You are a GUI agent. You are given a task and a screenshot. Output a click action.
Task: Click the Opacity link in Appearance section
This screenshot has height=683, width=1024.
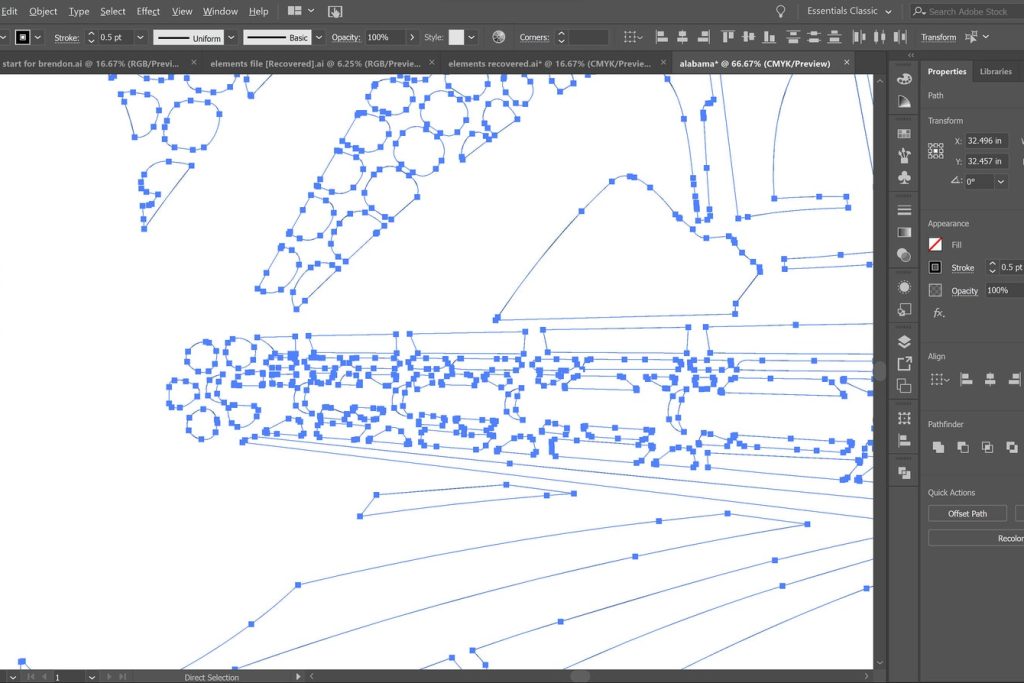click(x=964, y=291)
